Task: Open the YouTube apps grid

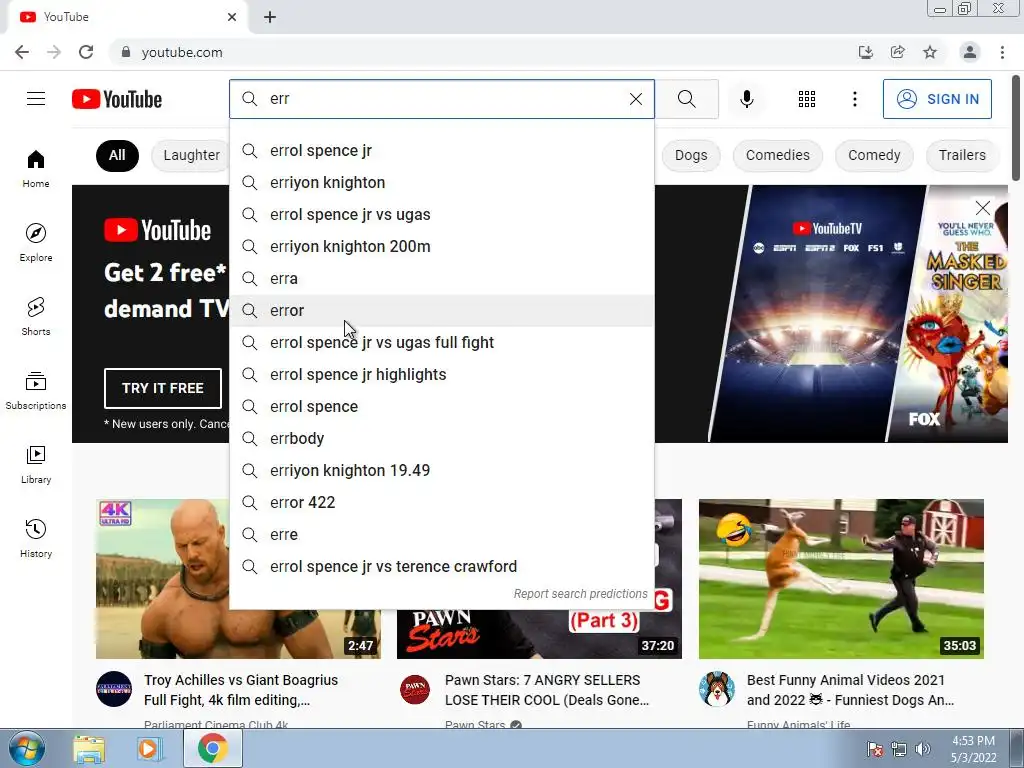Action: [x=807, y=99]
